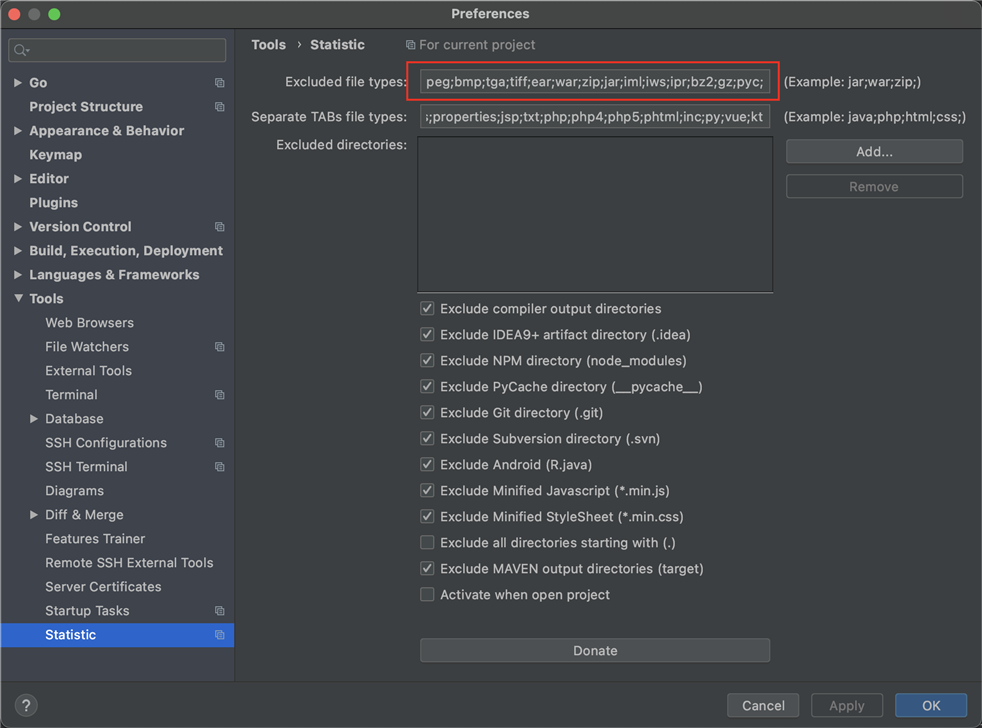Click the search magnifier icon in sidebar
The width and height of the screenshot is (982, 728).
[x=21, y=50]
